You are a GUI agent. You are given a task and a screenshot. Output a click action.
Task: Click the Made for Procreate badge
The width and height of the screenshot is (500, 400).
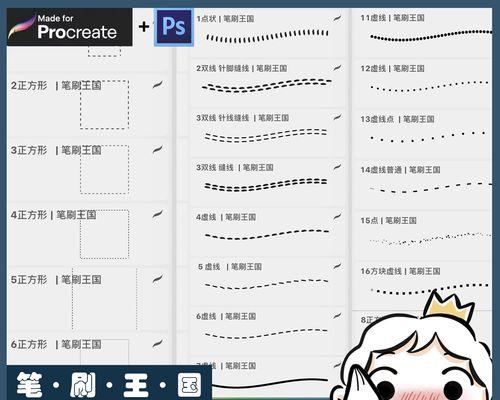point(70,27)
